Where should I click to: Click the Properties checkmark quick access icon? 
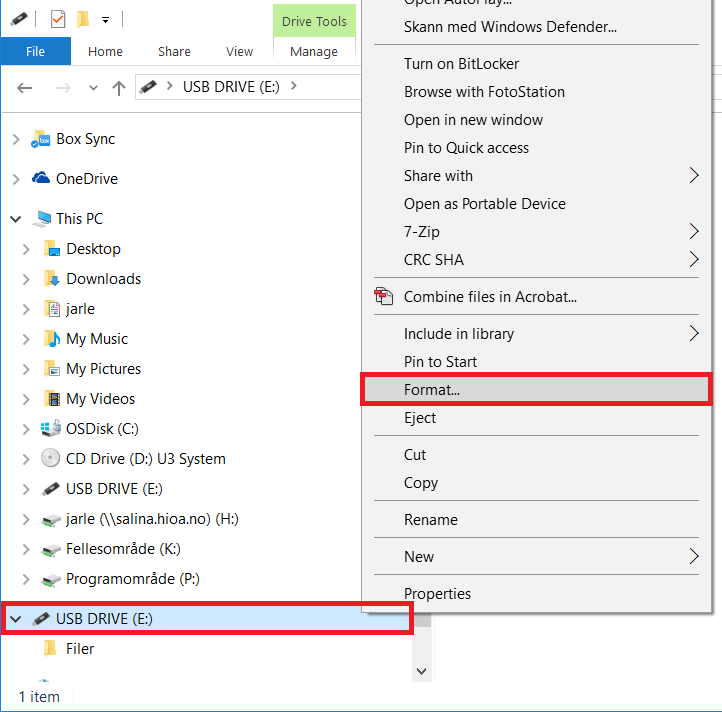[58, 19]
